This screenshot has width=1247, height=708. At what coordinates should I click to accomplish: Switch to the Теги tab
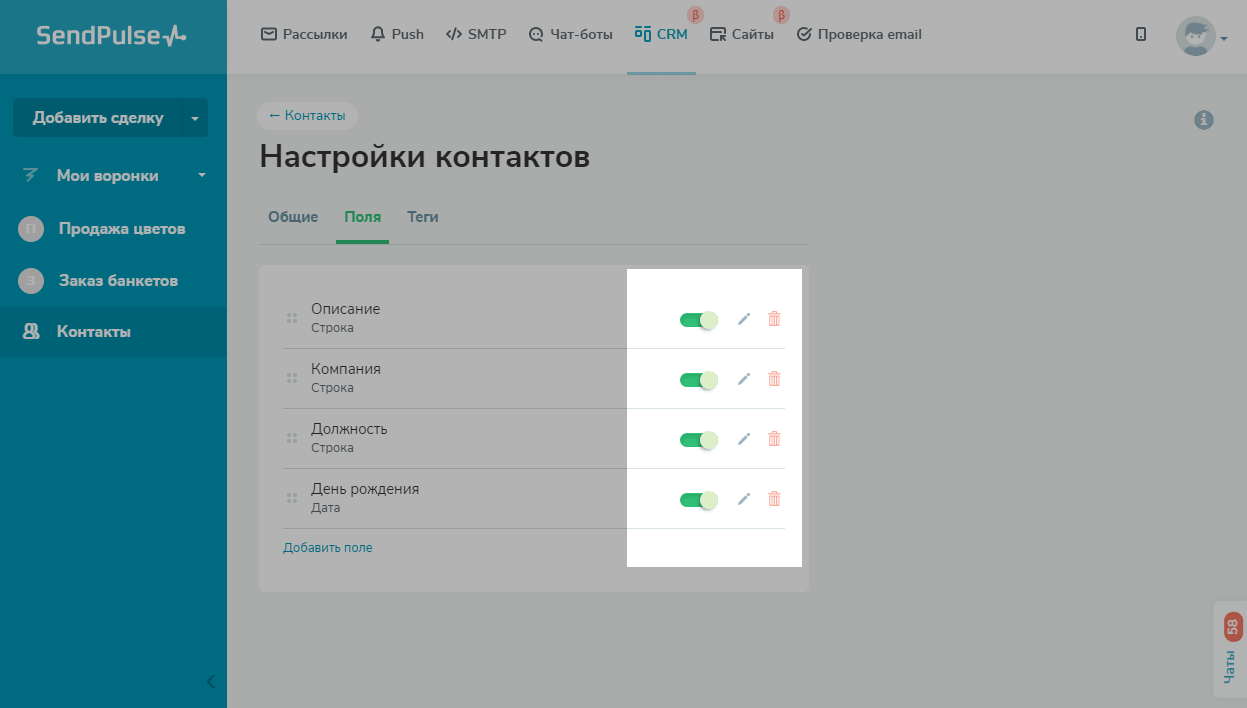(x=422, y=217)
